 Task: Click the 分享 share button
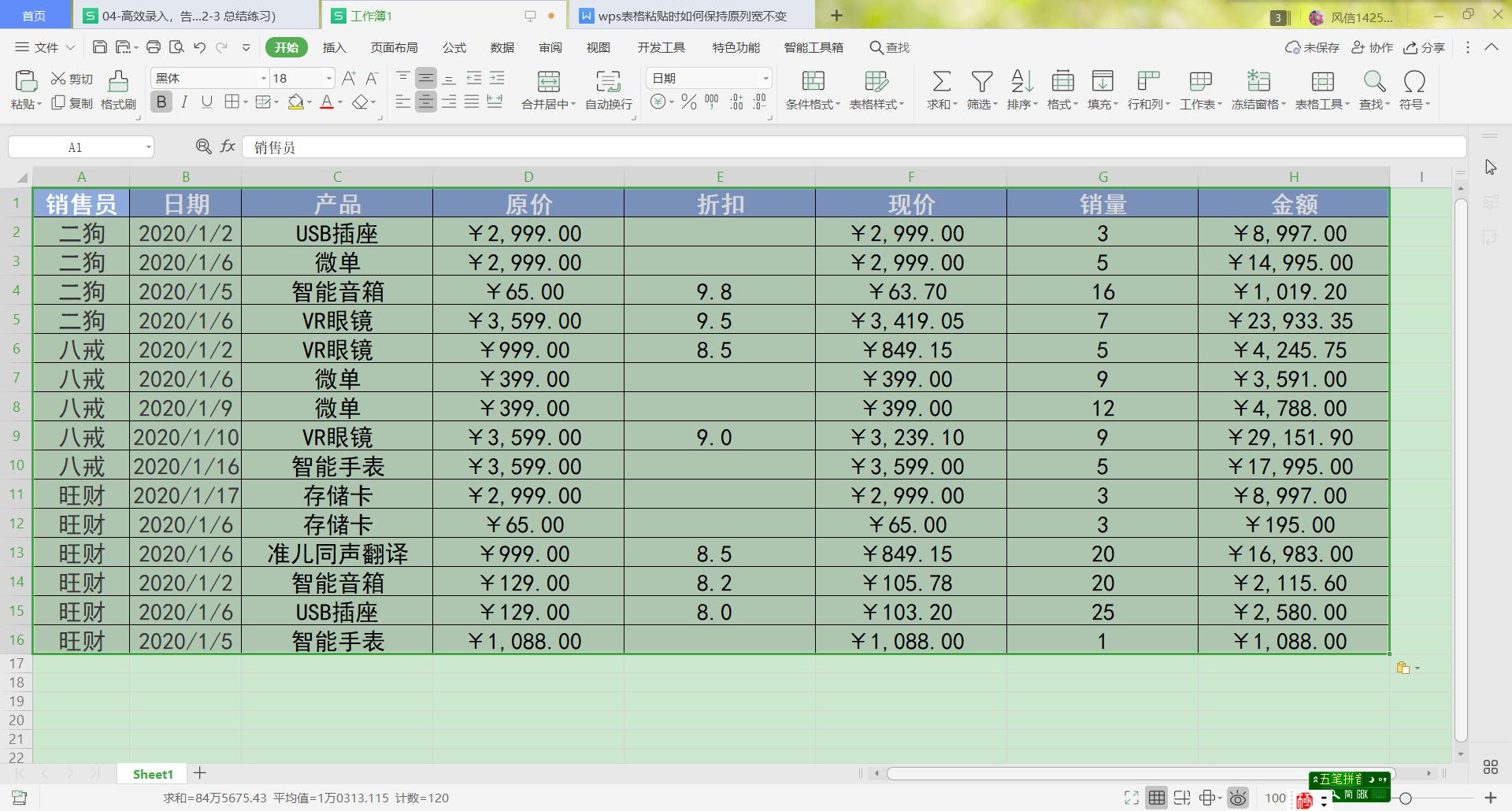pos(1424,47)
